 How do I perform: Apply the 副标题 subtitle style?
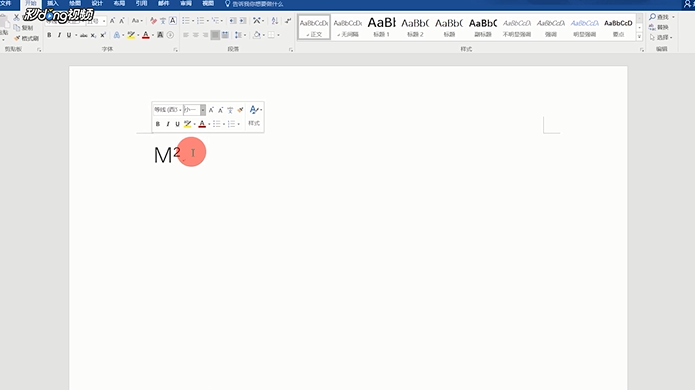tap(483, 27)
